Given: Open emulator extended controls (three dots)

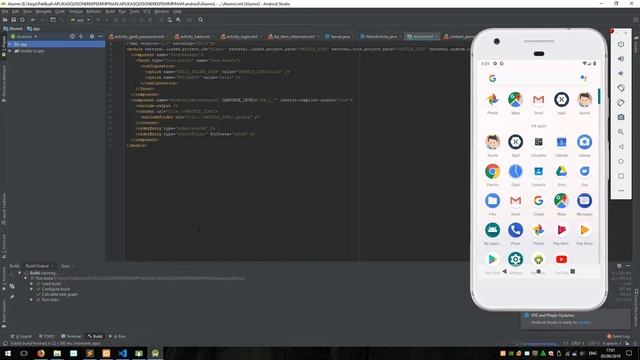Looking at the screenshot, I should (x=621, y=191).
